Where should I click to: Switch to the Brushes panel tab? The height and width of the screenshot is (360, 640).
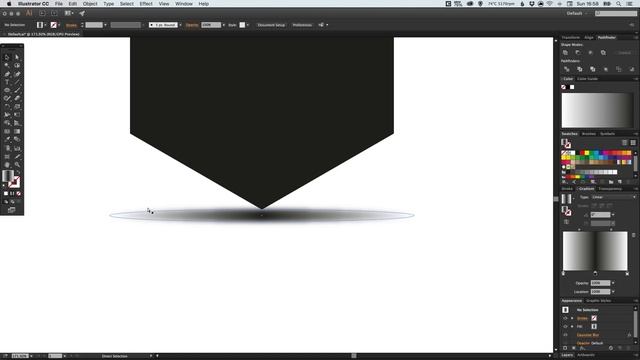pos(589,134)
